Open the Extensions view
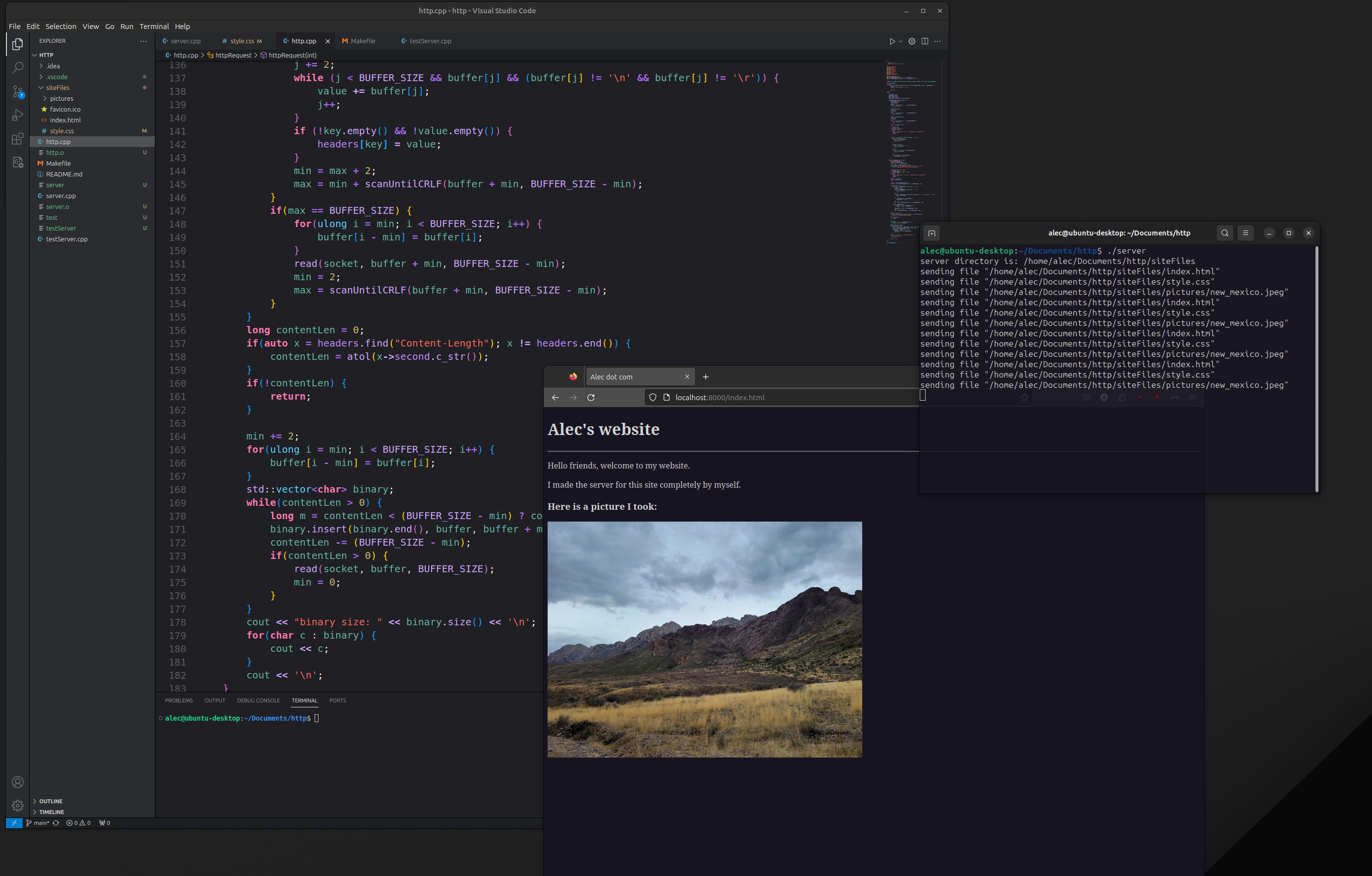Viewport: 1372px width, 876px height. pos(18,139)
